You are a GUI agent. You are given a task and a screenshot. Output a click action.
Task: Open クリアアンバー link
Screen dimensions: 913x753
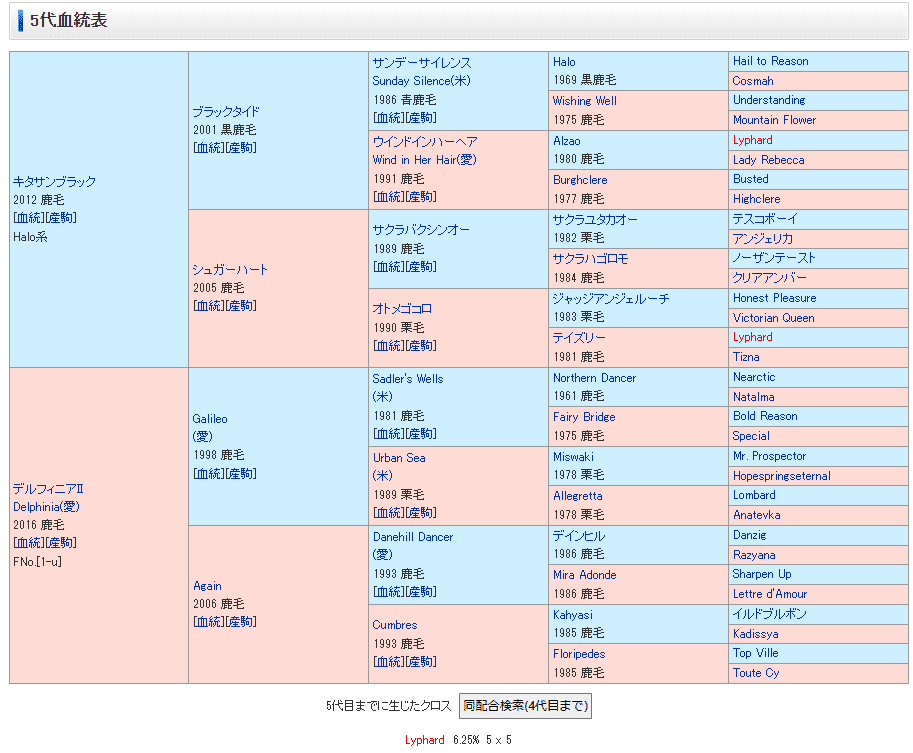pyautogui.click(x=770, y=278)
